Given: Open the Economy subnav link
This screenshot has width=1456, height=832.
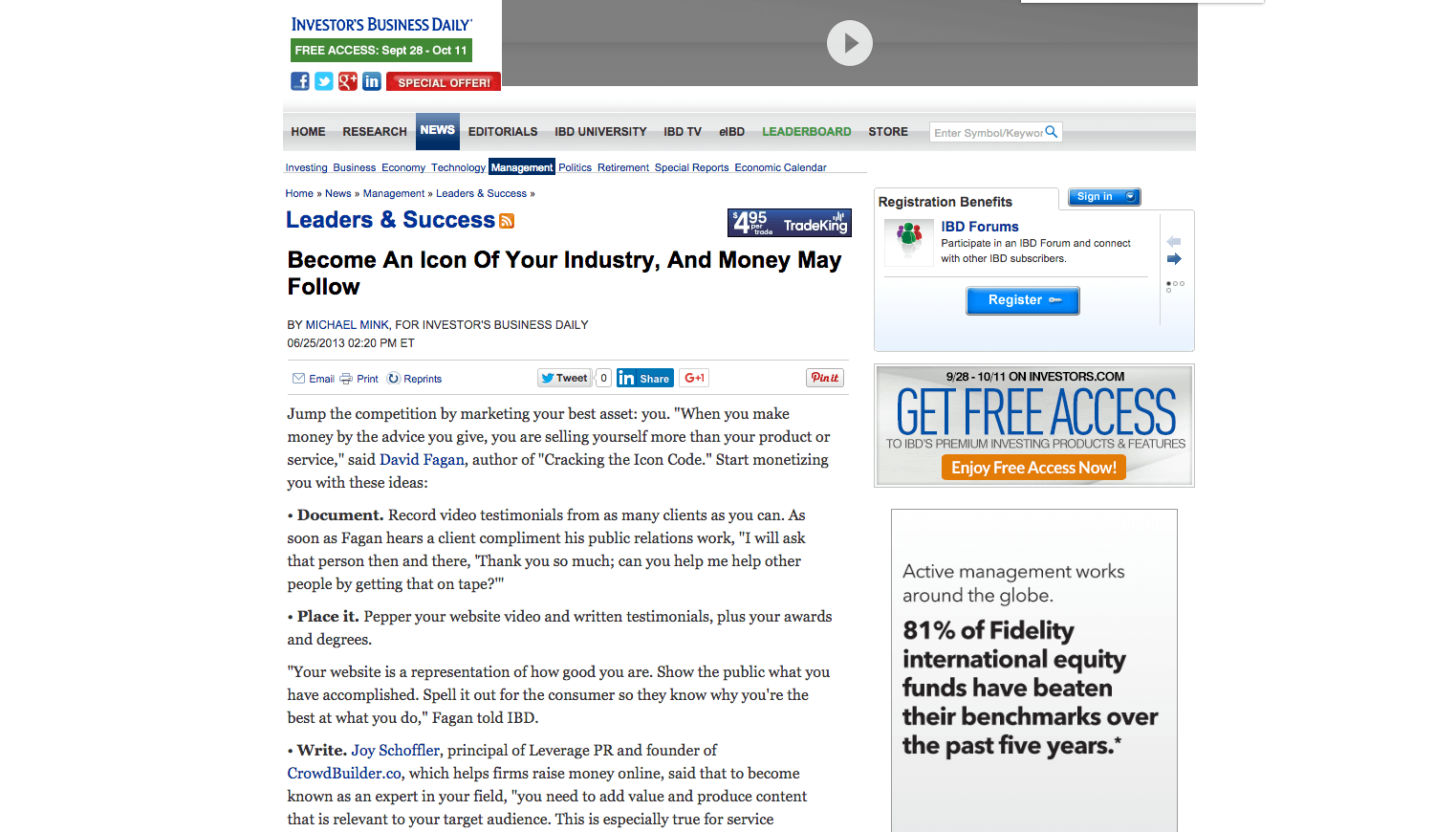Looking at the screenshot, I should 403,167.
